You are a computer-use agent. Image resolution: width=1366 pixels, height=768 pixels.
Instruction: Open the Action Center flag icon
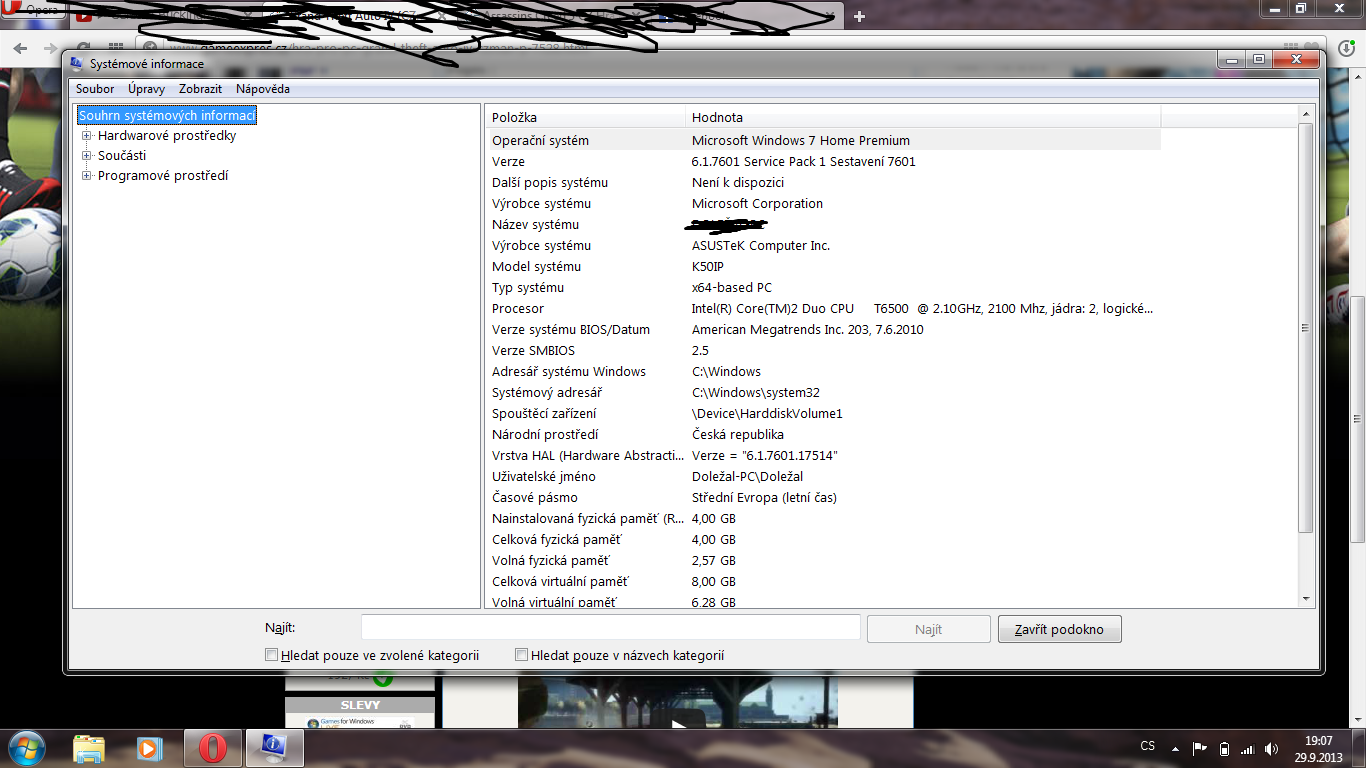tap(1200, 748)
